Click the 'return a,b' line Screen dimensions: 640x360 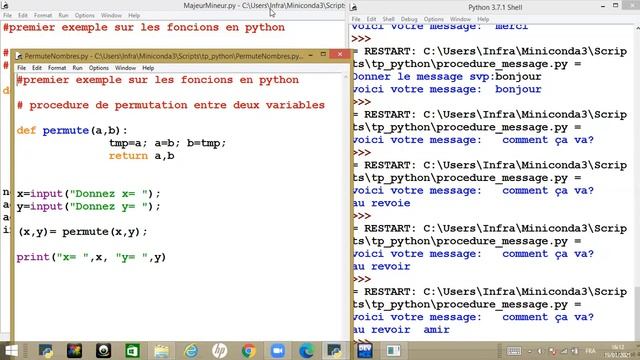(x=141, y=156)
